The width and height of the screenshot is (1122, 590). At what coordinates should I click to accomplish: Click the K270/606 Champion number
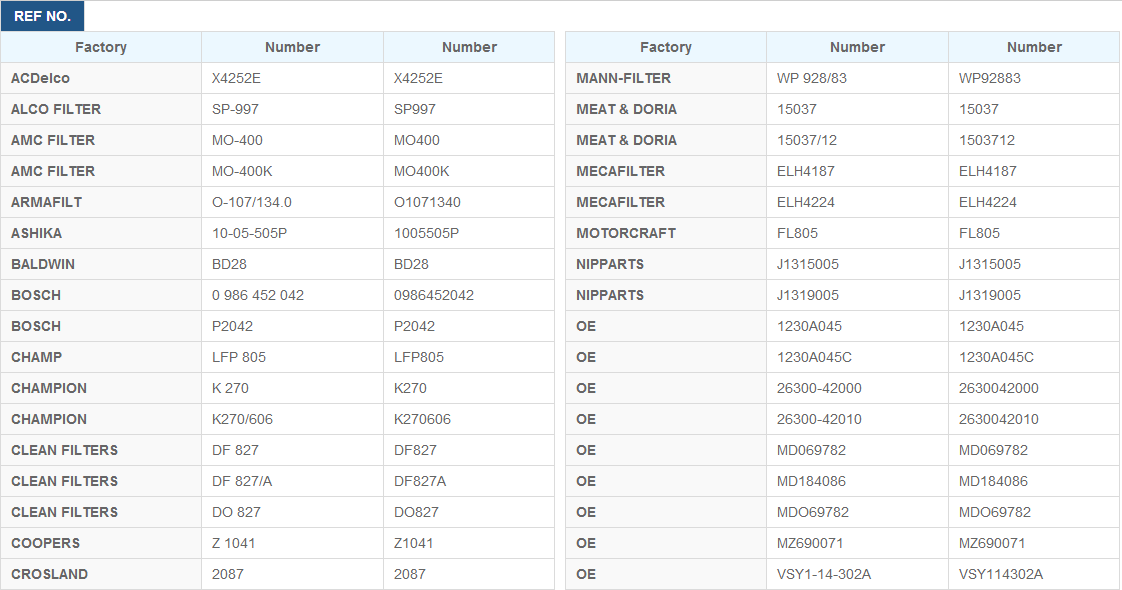[243, 419]
